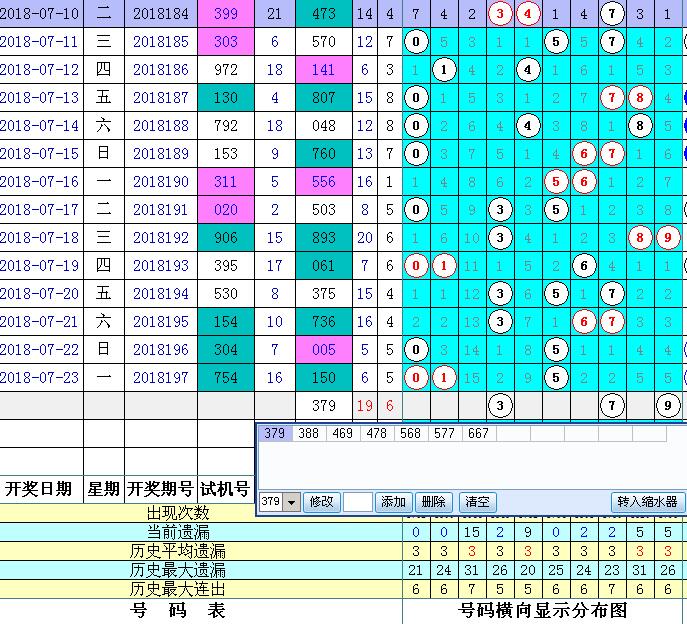Select 388 in the number list
The width and height of the screenshot is (687, 624).
tap(308, 433)
